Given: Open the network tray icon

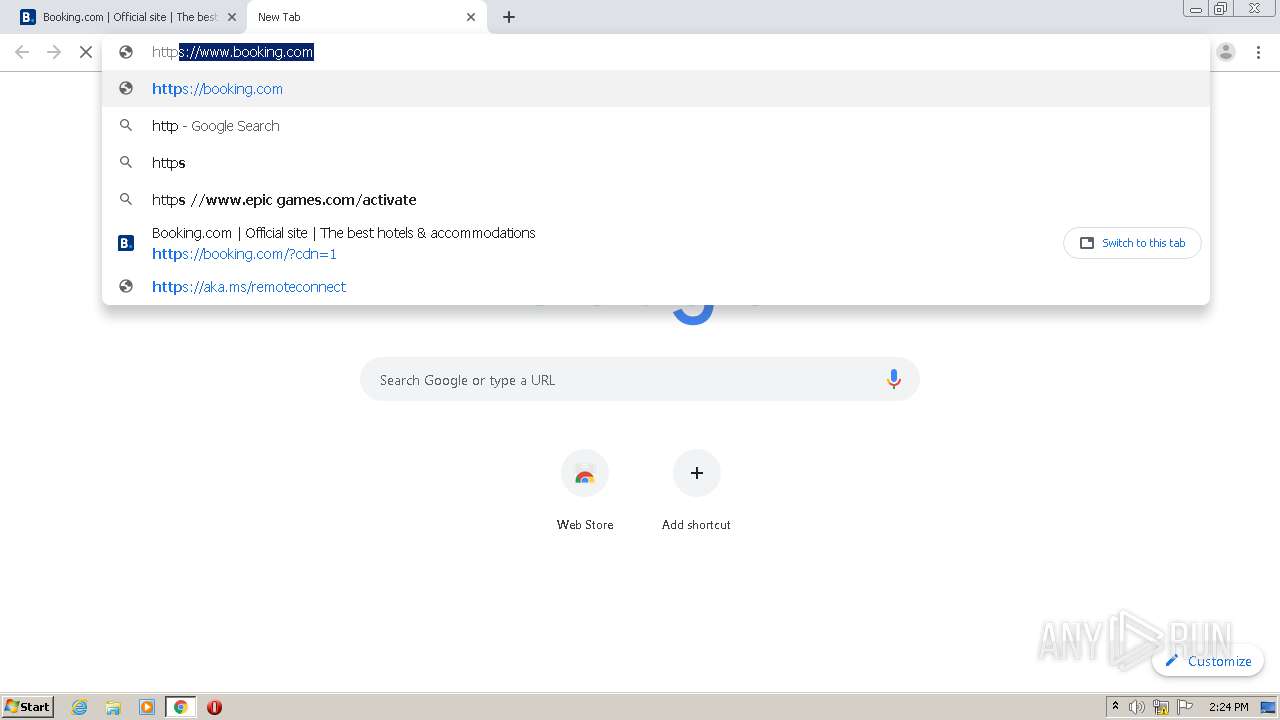Looking at the screenshot, I should 1161,707.
